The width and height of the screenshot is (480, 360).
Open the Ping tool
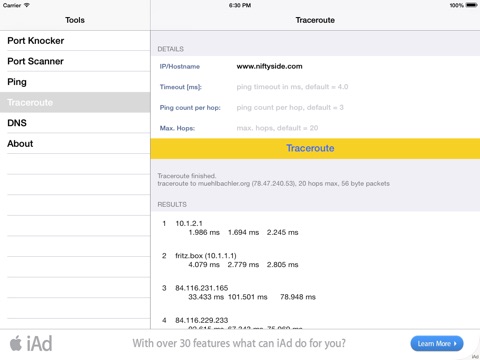point(75,82)
